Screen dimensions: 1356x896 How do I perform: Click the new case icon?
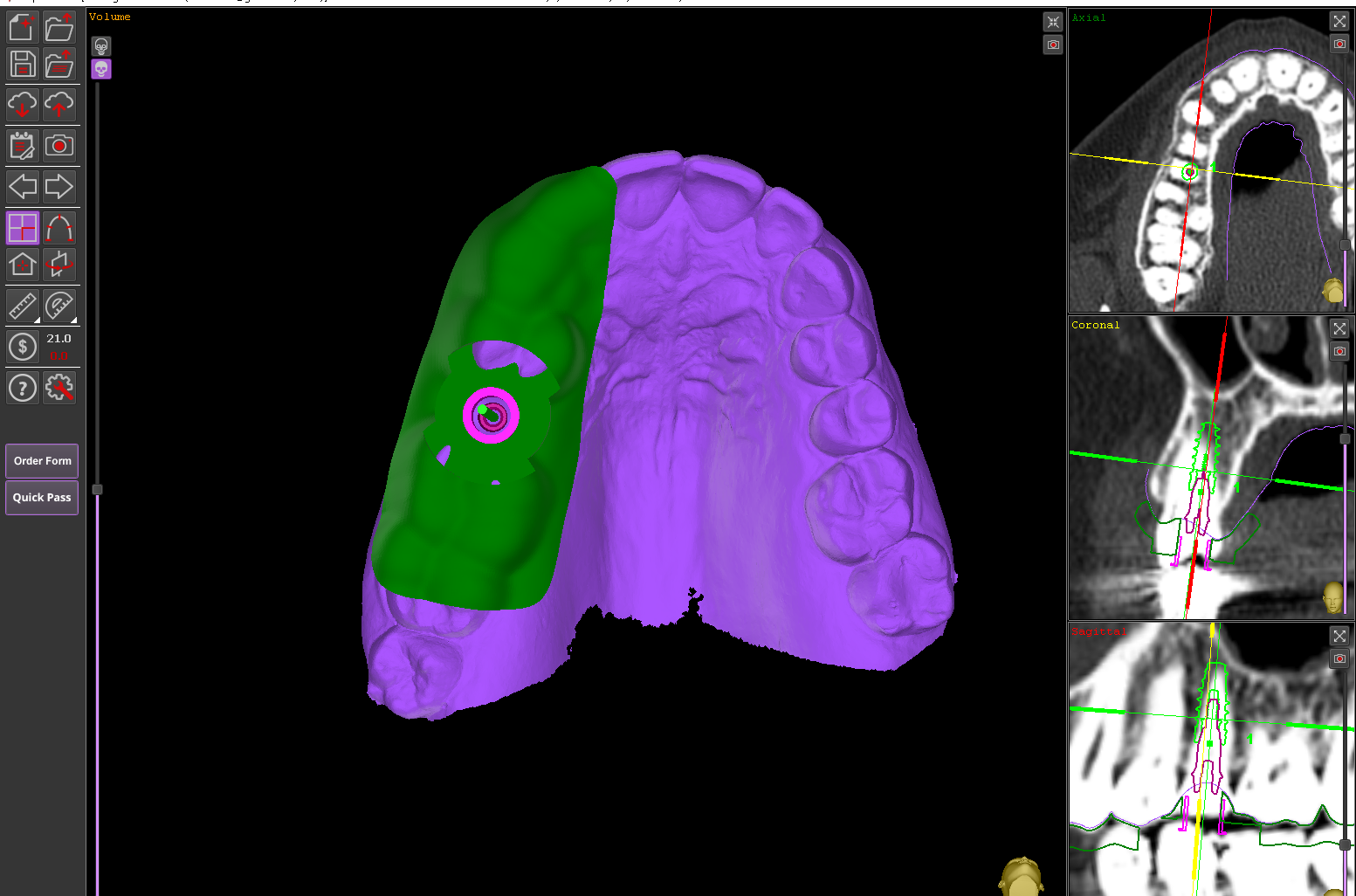[x=23, y=28]
